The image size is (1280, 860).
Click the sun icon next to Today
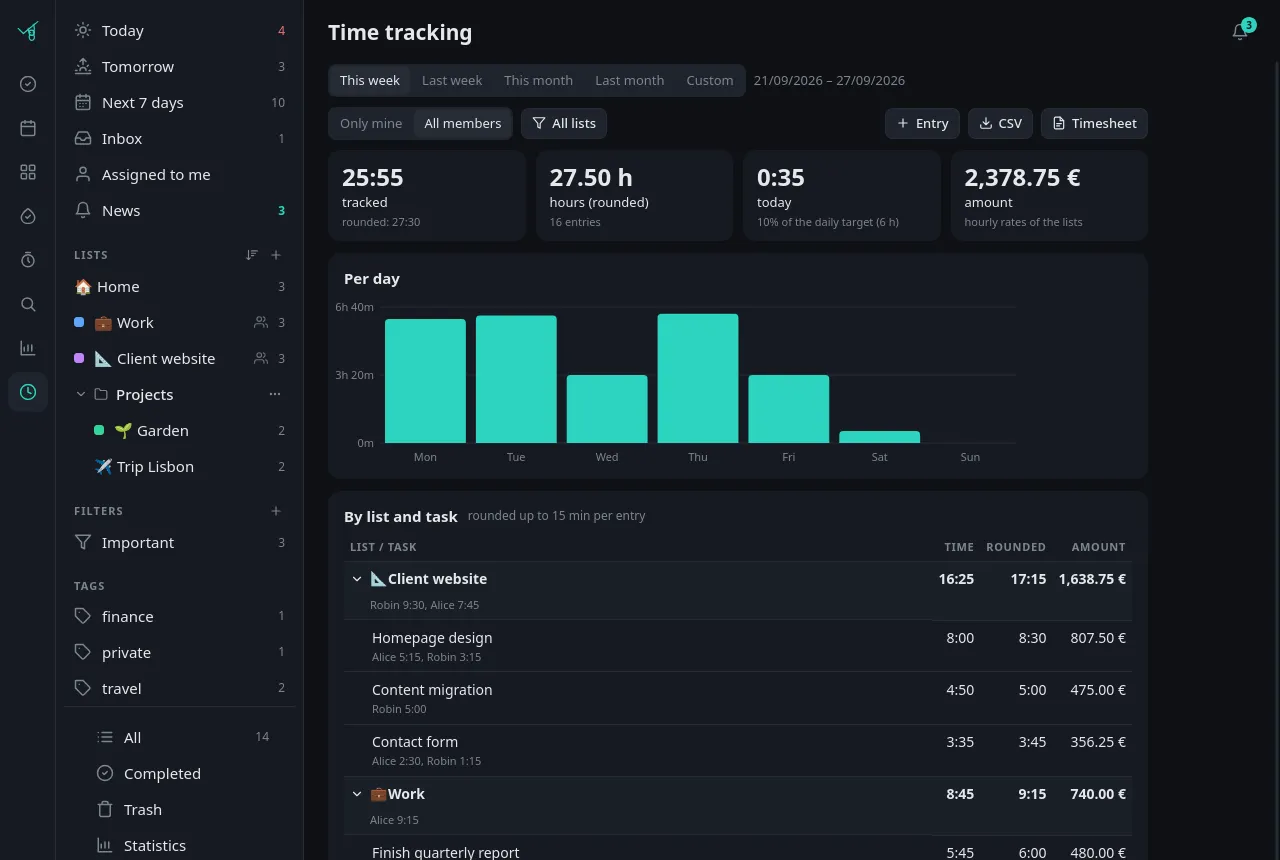pyautogui.click(x=83, y=31)
